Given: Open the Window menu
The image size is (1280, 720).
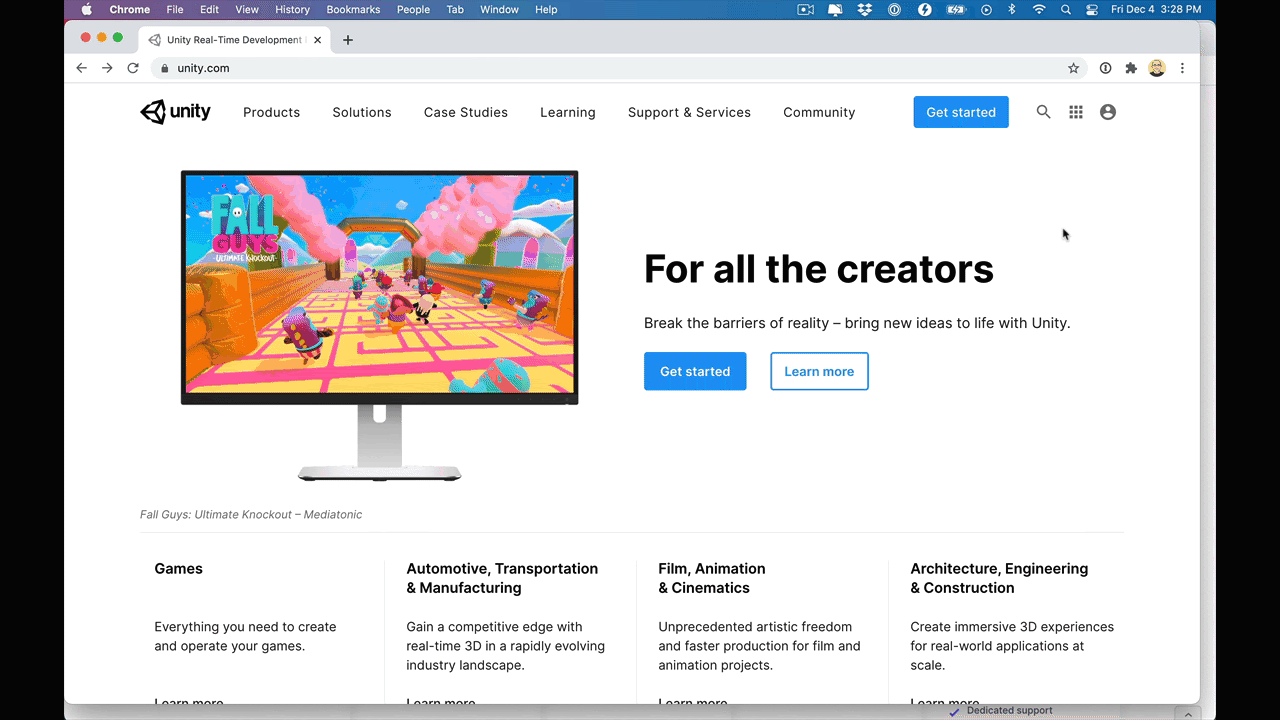Looking at the screenshot, I should (x=499, y=9).
